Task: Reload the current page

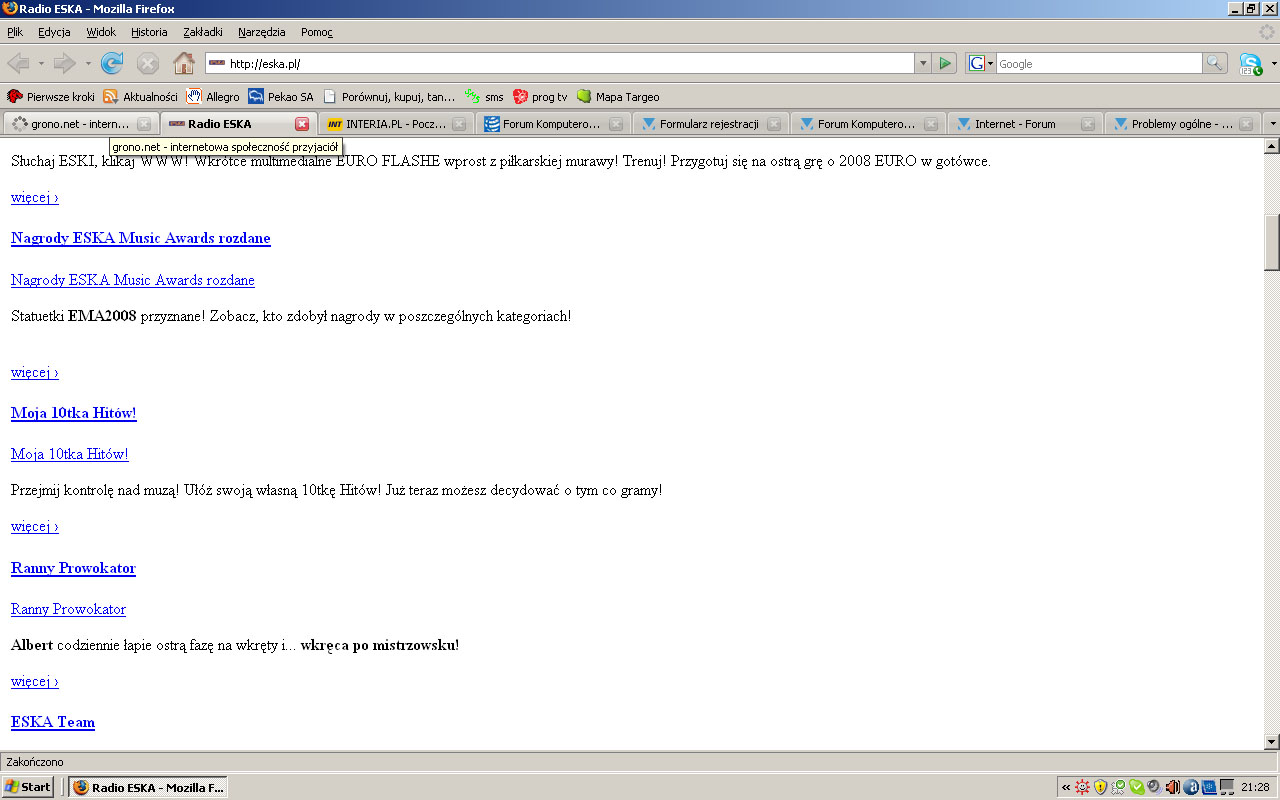Action: pyautogui.click(x=112, y=64)
